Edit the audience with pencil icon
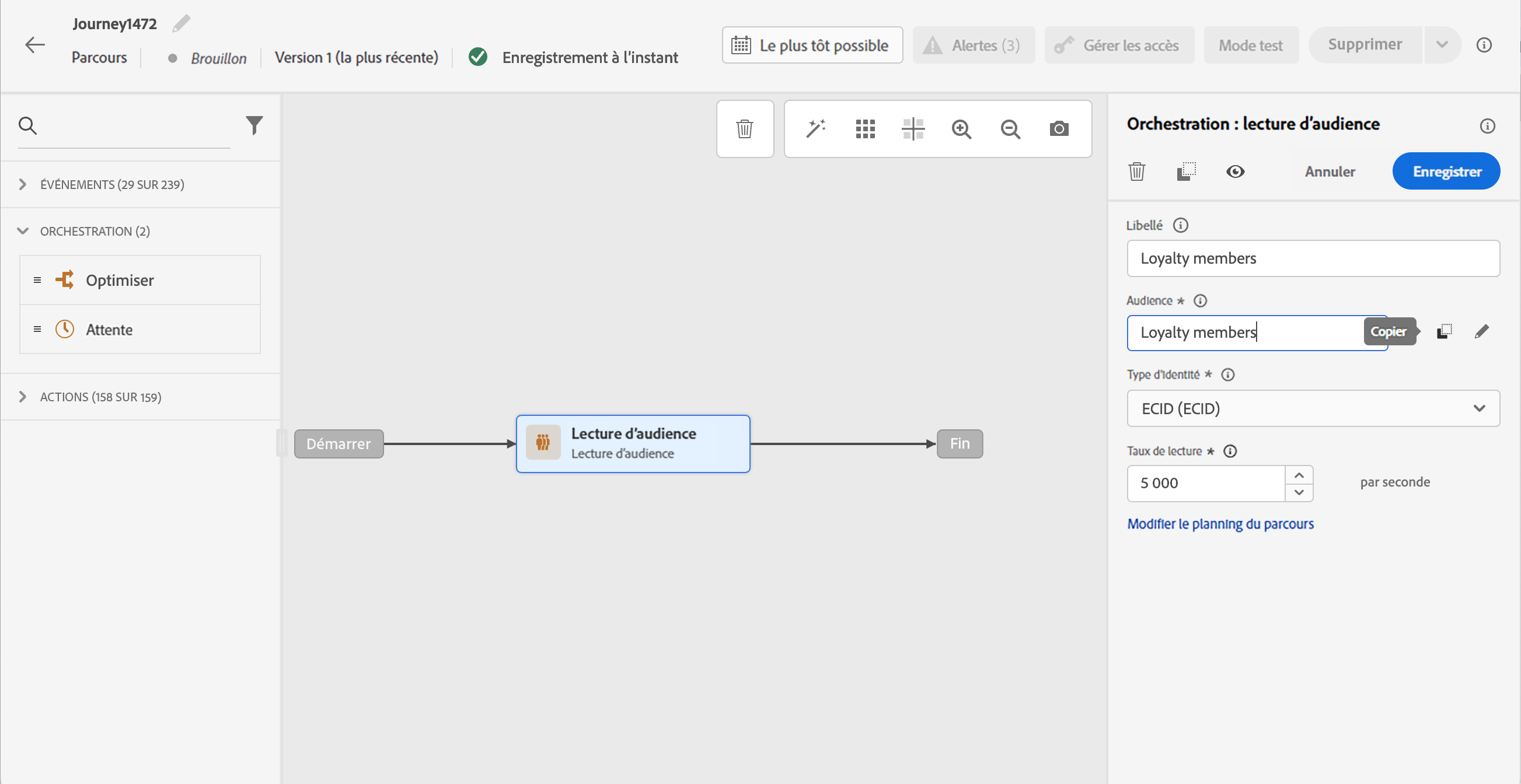 point(1481,331)
